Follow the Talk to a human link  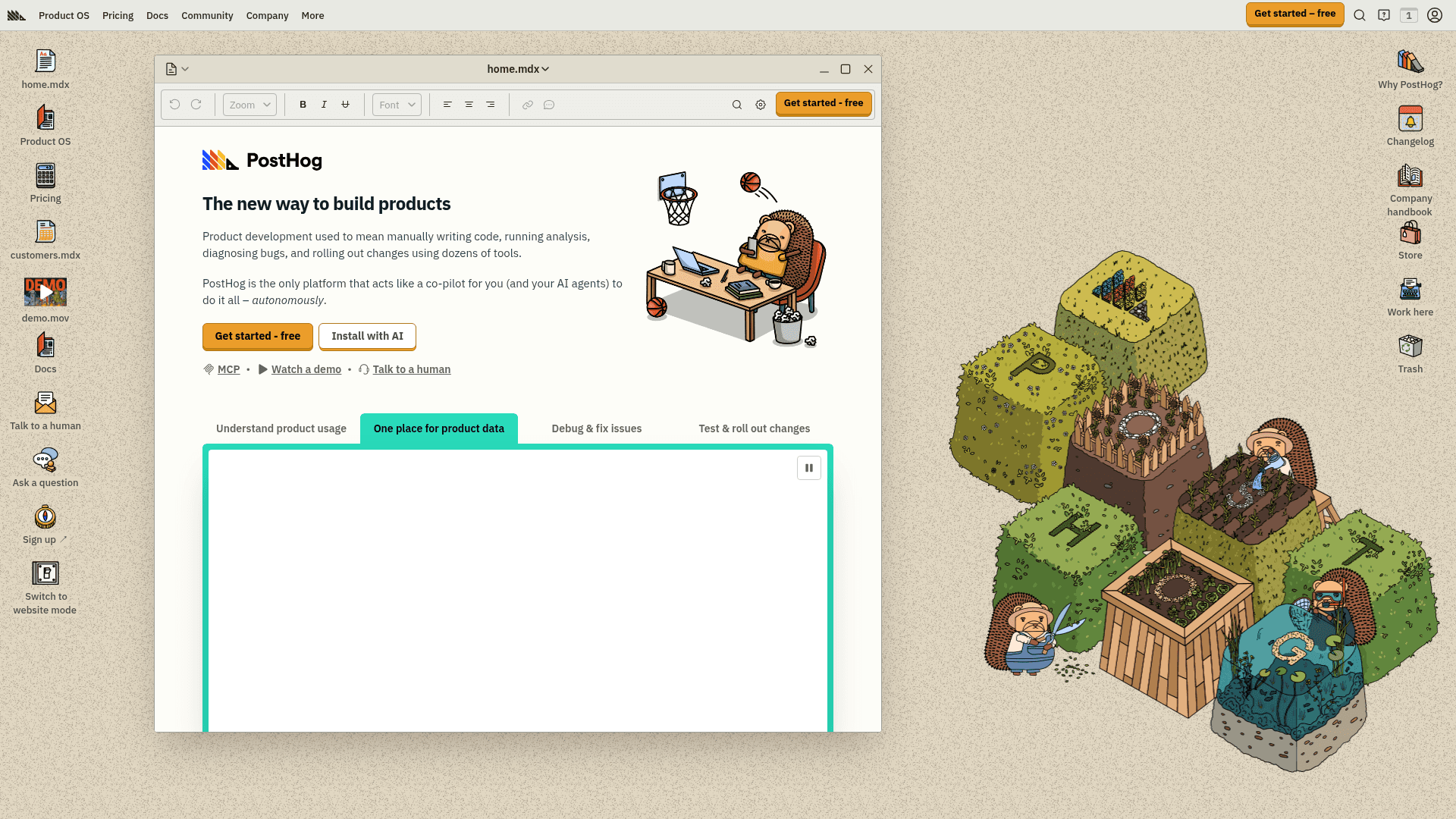pyautogui.click(x=412, y=369)
